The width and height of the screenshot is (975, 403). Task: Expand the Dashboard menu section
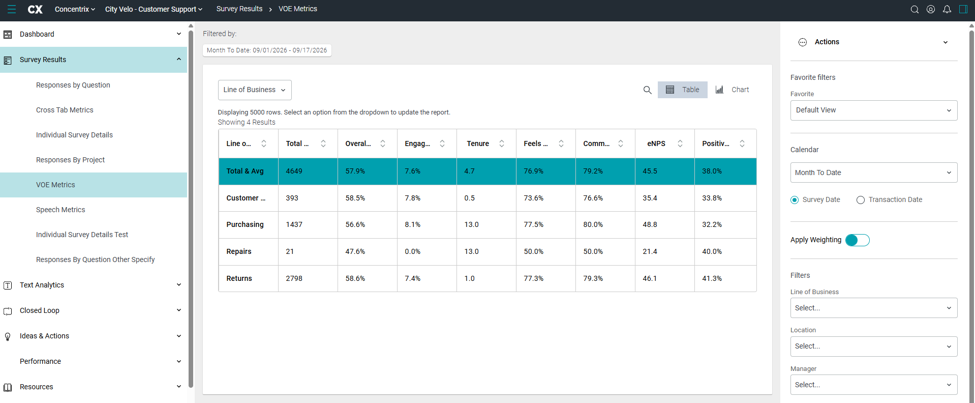pyautogui.click(x=179, y=34)
